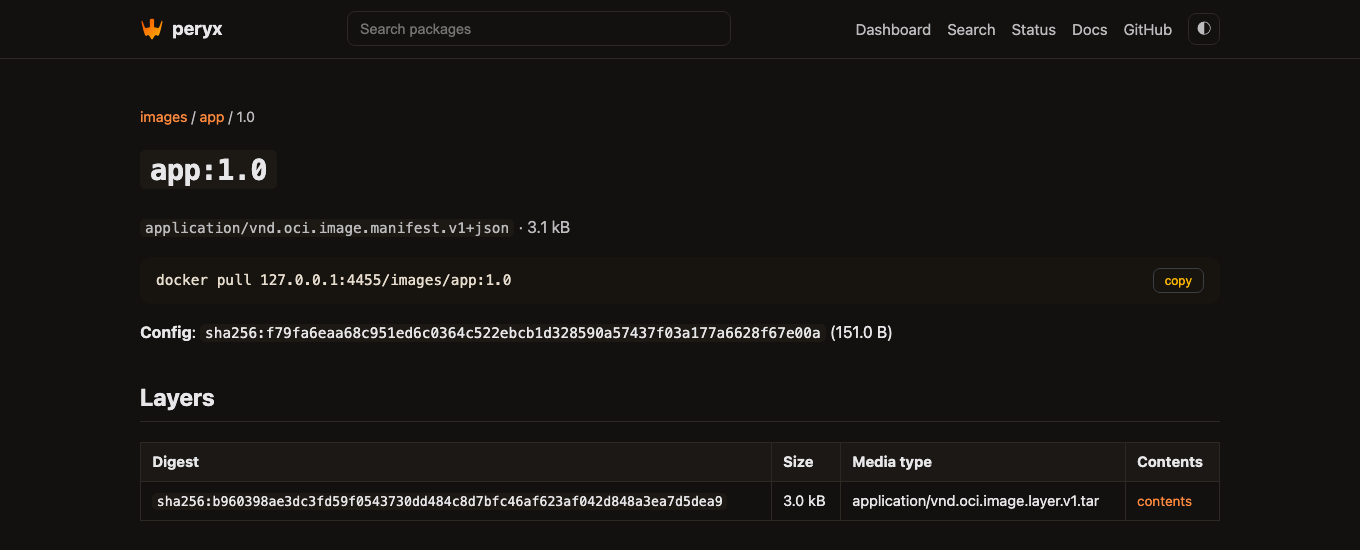This screenshot has width=1360, height=550.
Task: Click the app:1.0 page heading
Action: pos(208,170)
